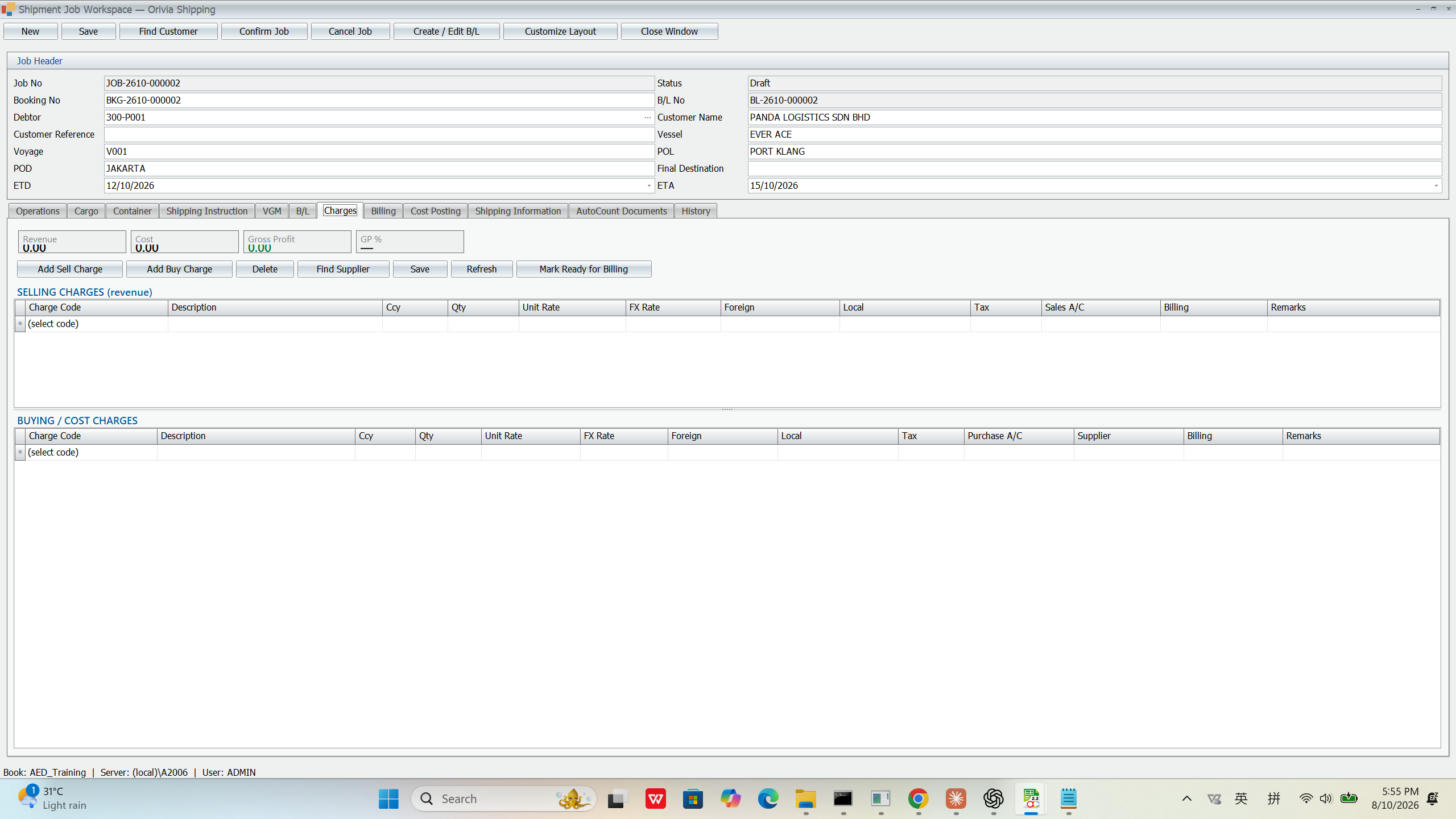Launch Microsoft Edge from taskbar
The width and height of the screenshot is (1456, 819).
click(x=768, y=798)
